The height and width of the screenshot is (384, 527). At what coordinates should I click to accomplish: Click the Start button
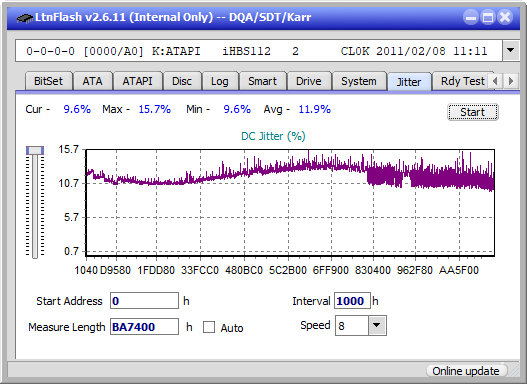click(x=473, y=112)
